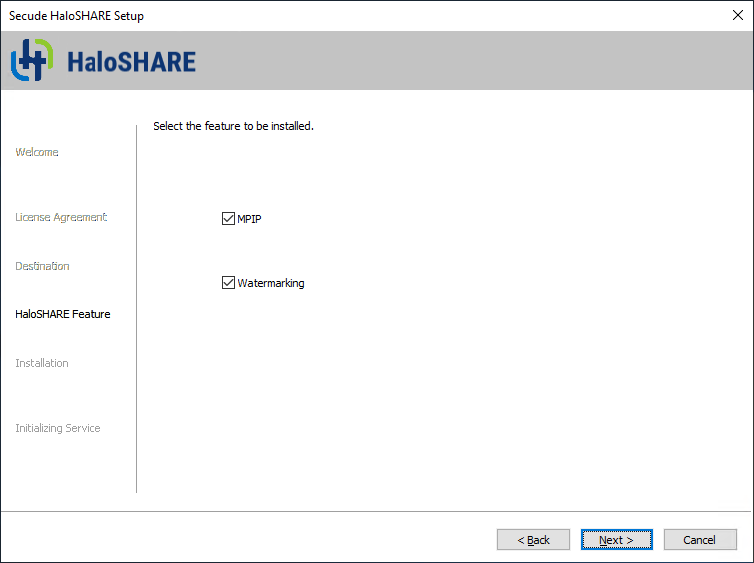This screenshot has width=754, height=563.
Task: Click the Installation step in sidebar
Action: click(42, 363)
